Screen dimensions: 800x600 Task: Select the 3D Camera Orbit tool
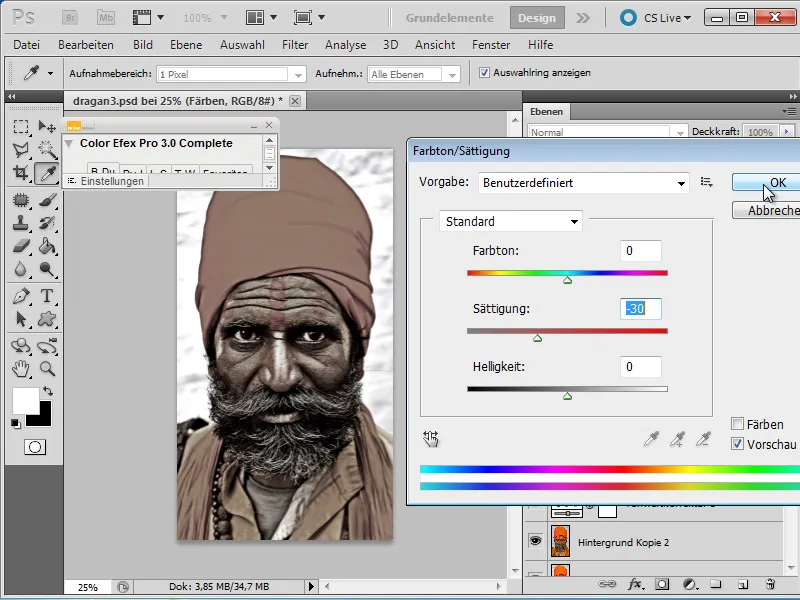[x=47, y=346]
